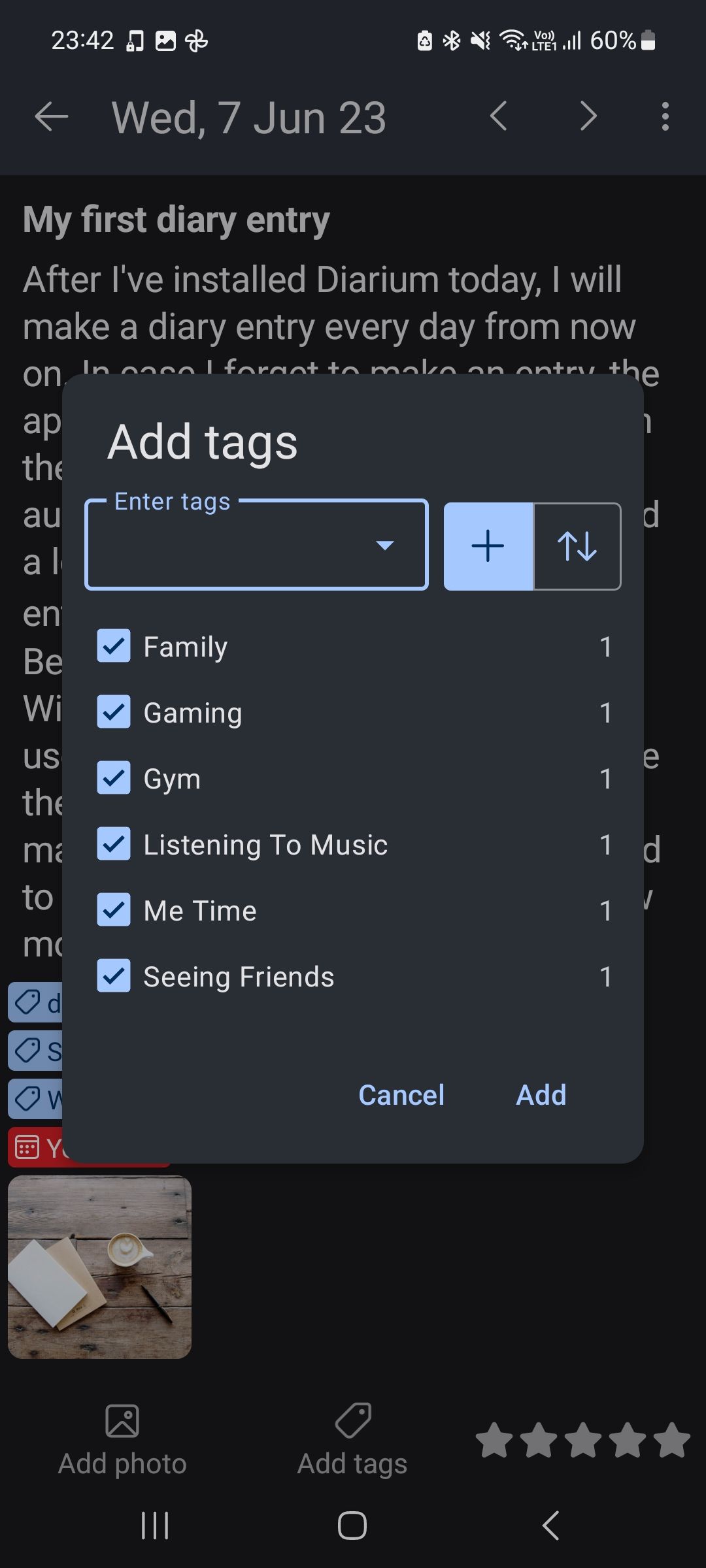The height and width of the screenshot is (1568, 706).
Task: Tap the Add photo icon
Action: [x=122, y=1422]
